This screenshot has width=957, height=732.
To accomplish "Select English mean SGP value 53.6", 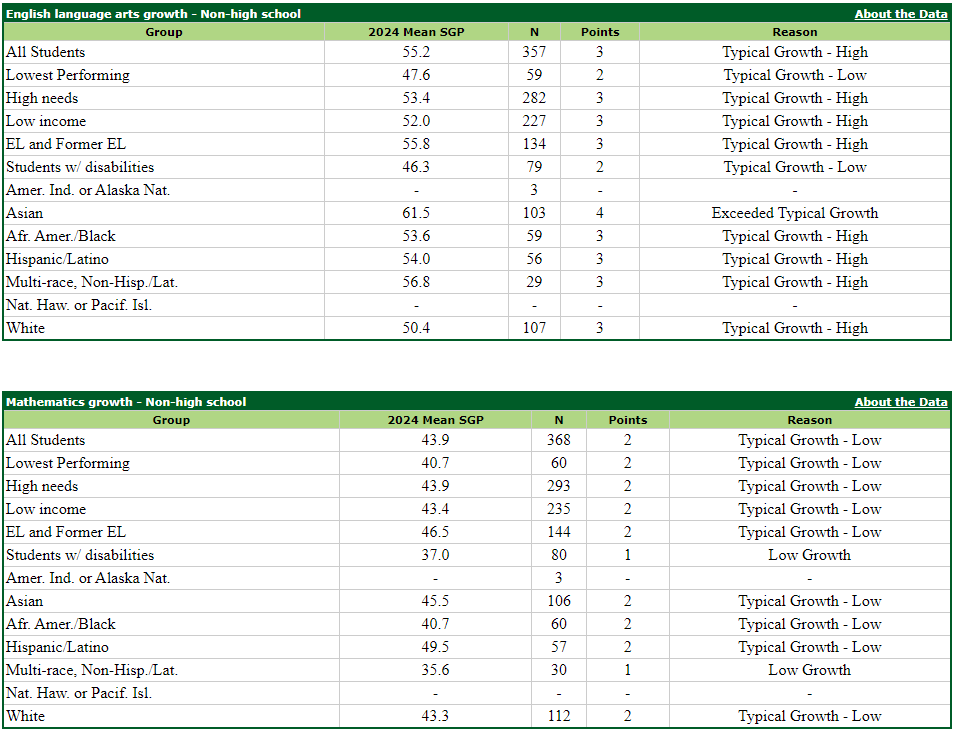I will click(416, 236).
